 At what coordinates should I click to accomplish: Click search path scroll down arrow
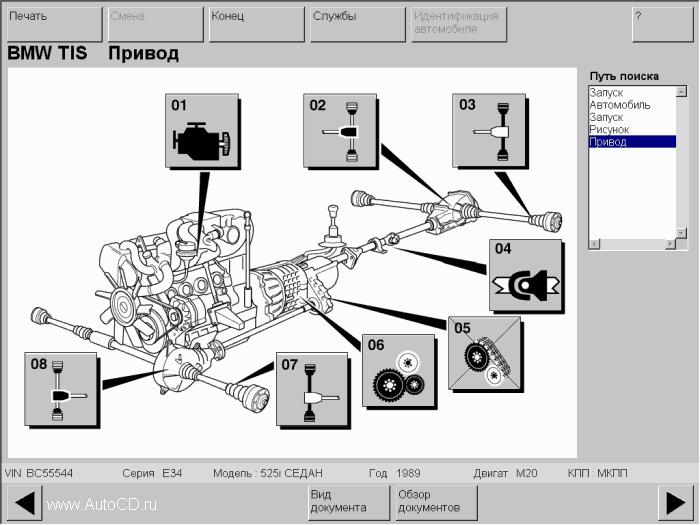(x=681, y=233)
